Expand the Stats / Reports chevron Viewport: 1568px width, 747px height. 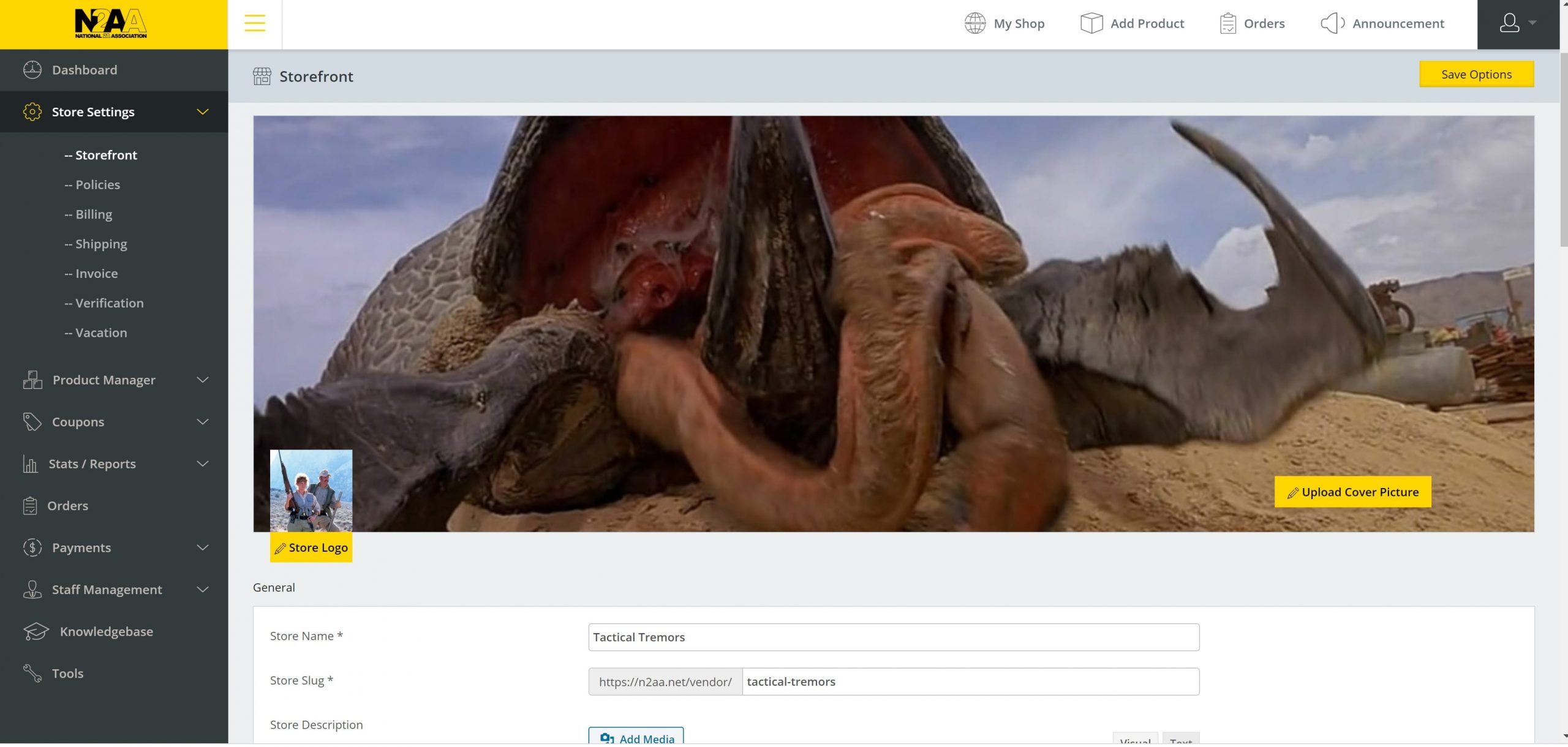pyautogui.click(x=203, y=464)
